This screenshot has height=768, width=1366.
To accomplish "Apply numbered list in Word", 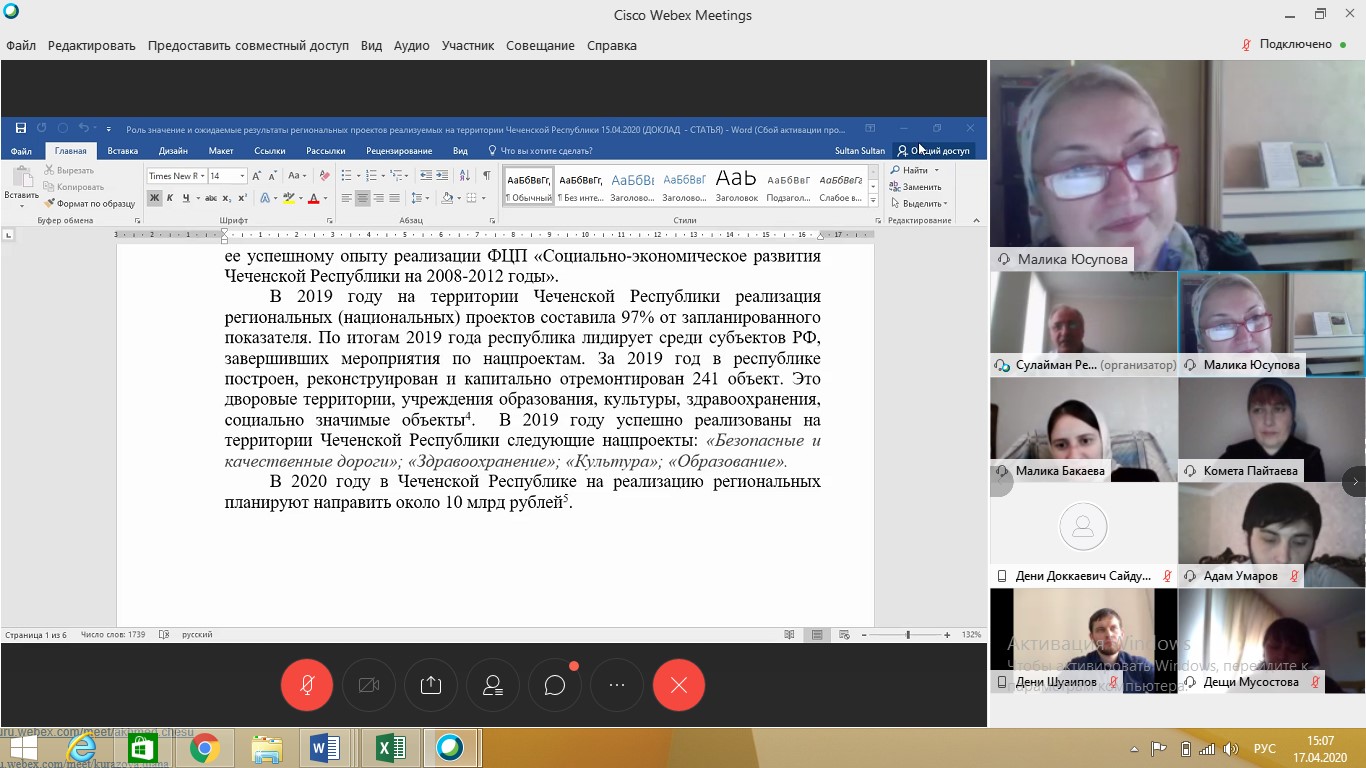I will point(370,176).
